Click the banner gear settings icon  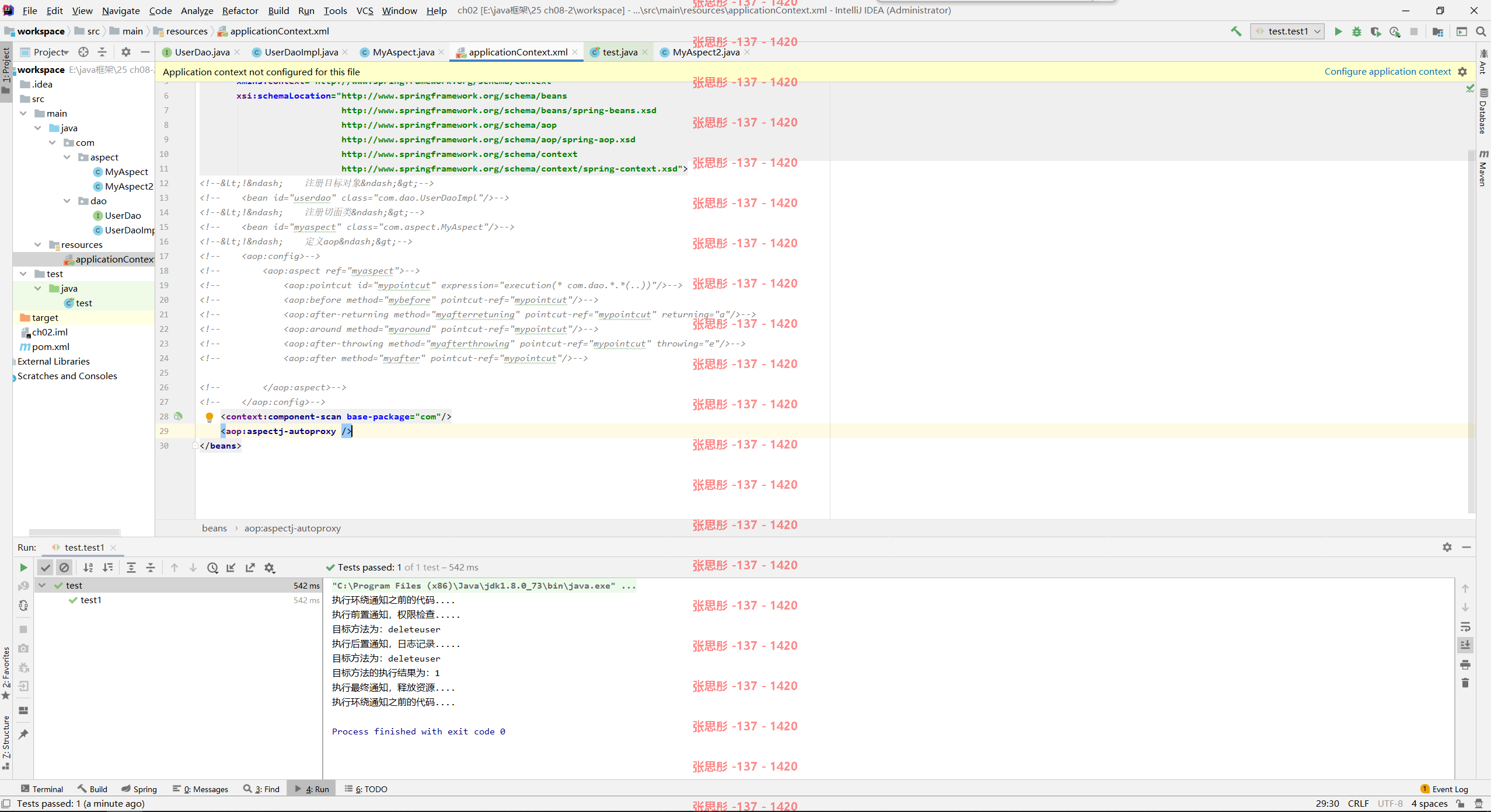[1462, 72]
